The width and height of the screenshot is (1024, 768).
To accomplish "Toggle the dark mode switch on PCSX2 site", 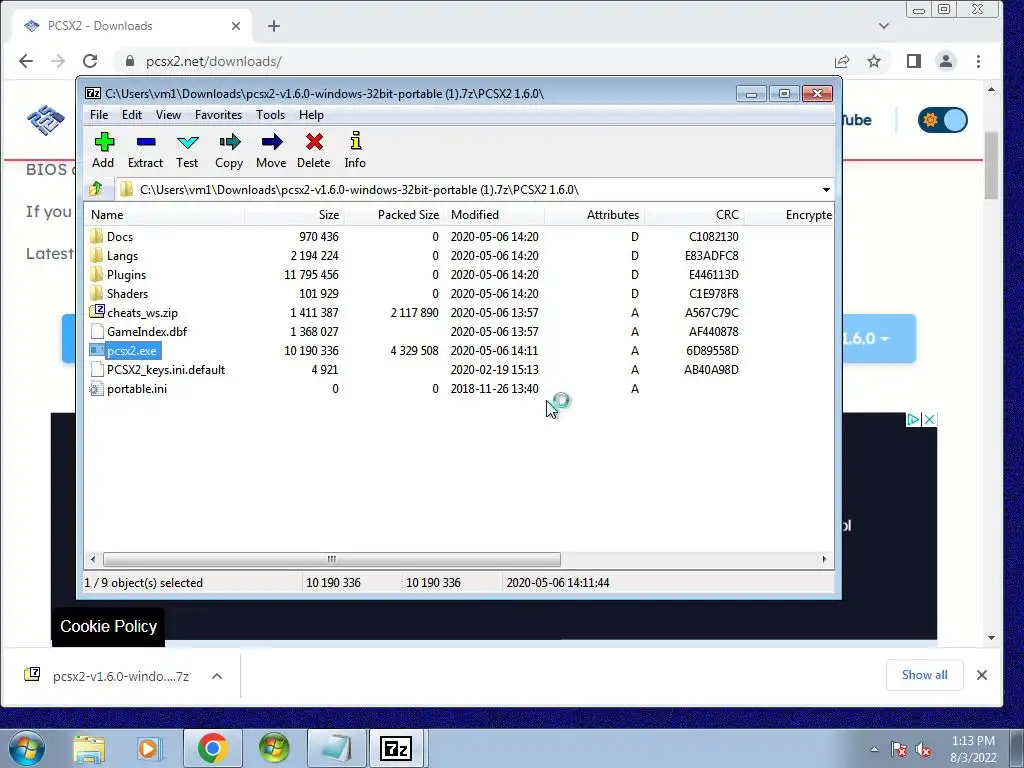I will [x=942, y=120].
